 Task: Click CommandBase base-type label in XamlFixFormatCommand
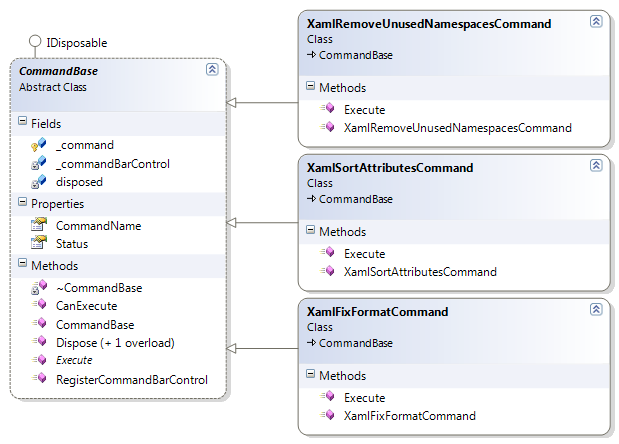356,343
